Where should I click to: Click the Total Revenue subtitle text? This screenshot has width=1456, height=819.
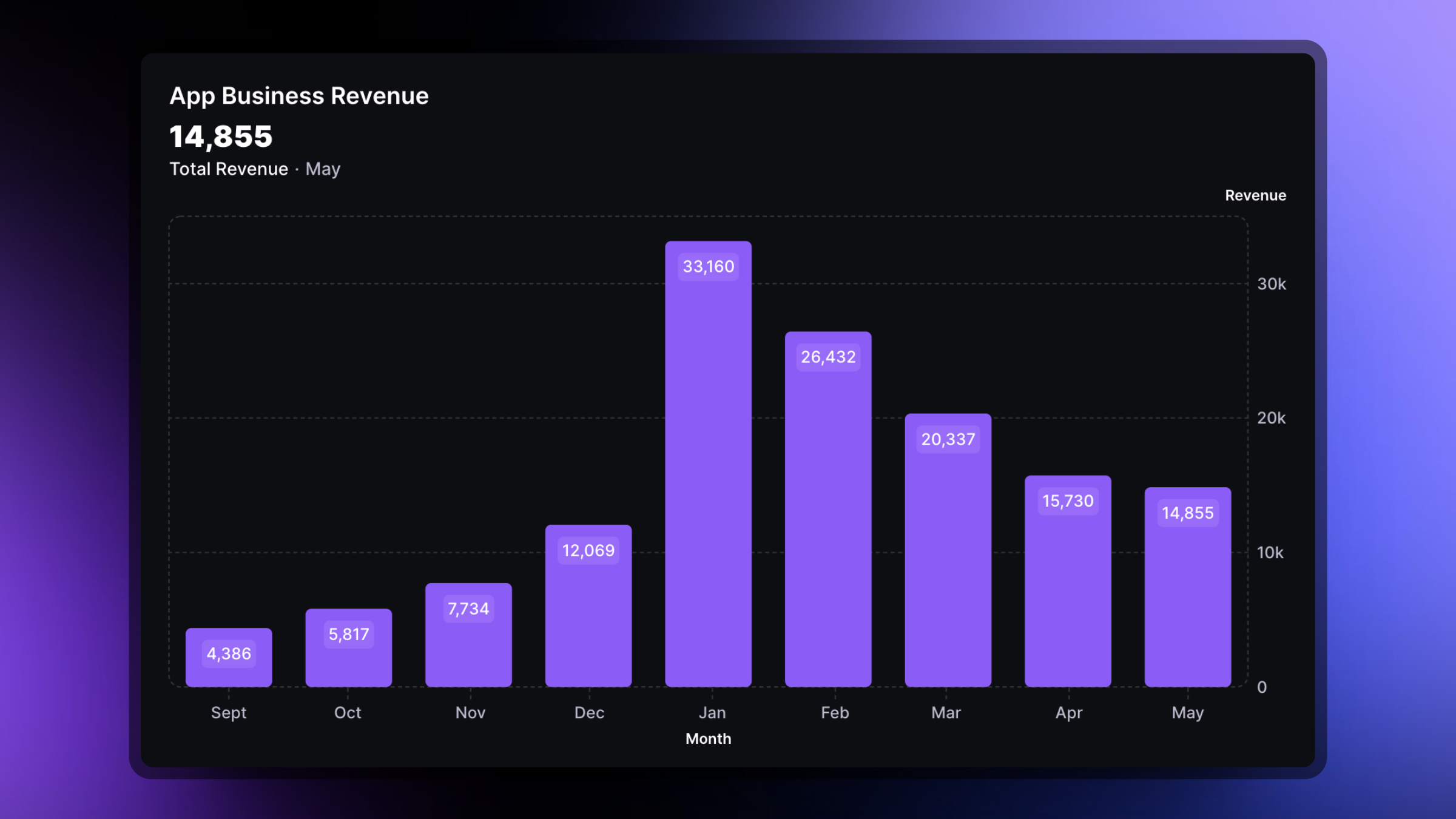(229, 169)
